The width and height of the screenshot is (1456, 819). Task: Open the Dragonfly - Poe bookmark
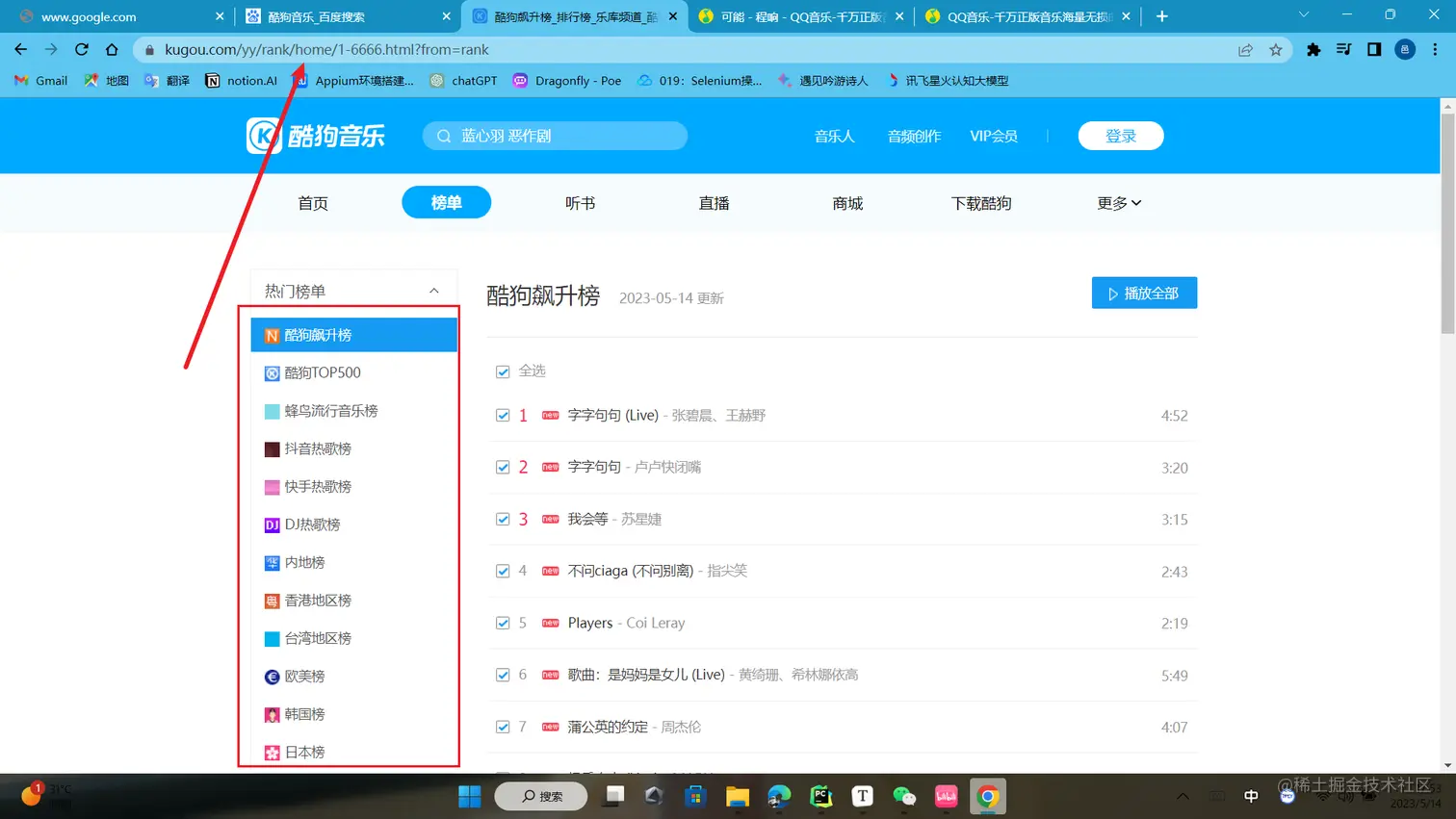(567, 81)
